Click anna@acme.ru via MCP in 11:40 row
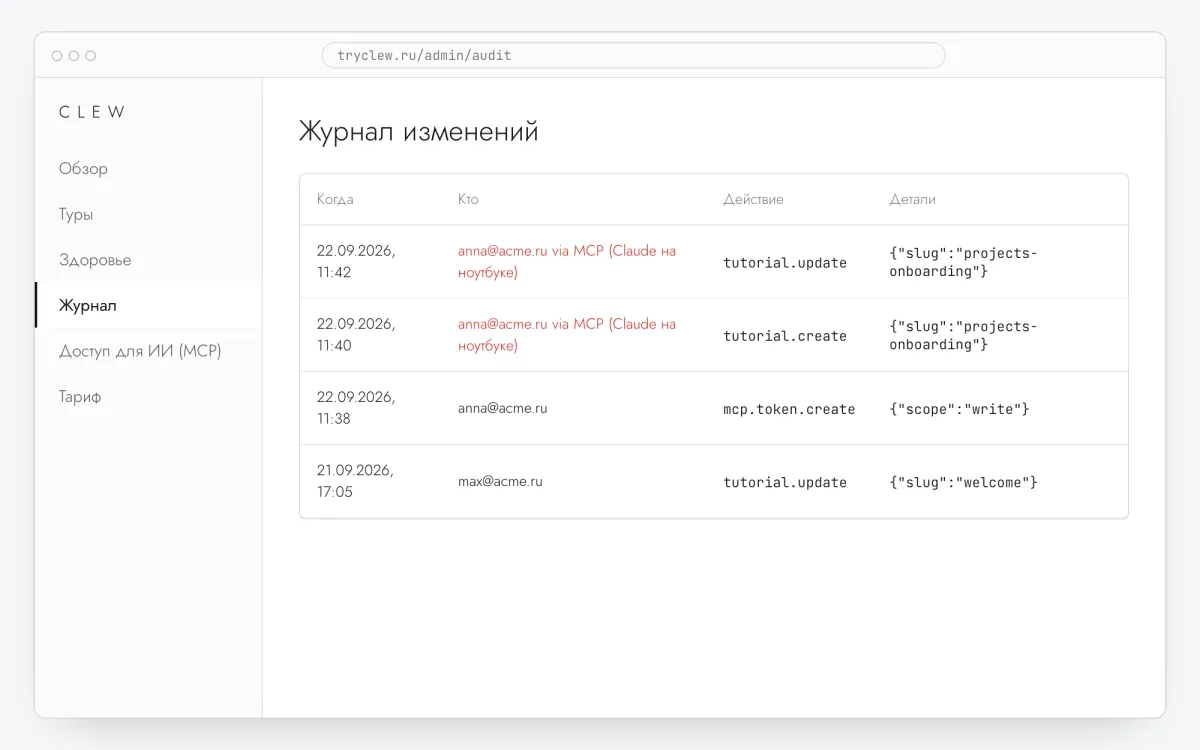 567,335
